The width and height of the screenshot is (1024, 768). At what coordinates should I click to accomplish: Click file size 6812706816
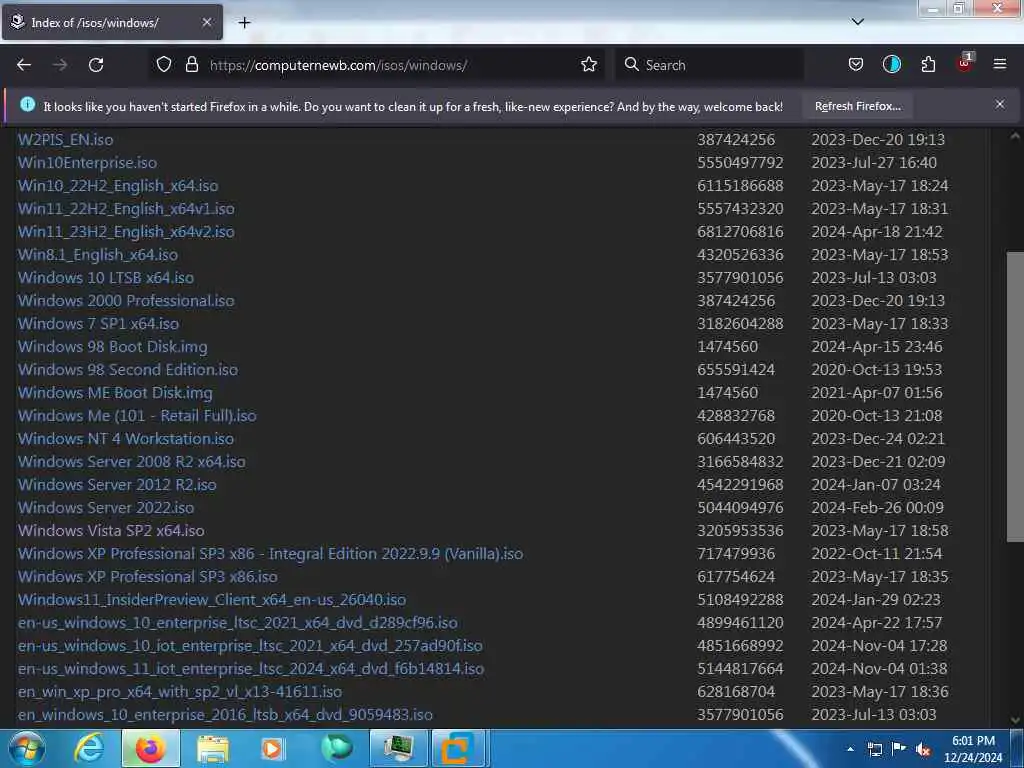[x=740, y=232]
